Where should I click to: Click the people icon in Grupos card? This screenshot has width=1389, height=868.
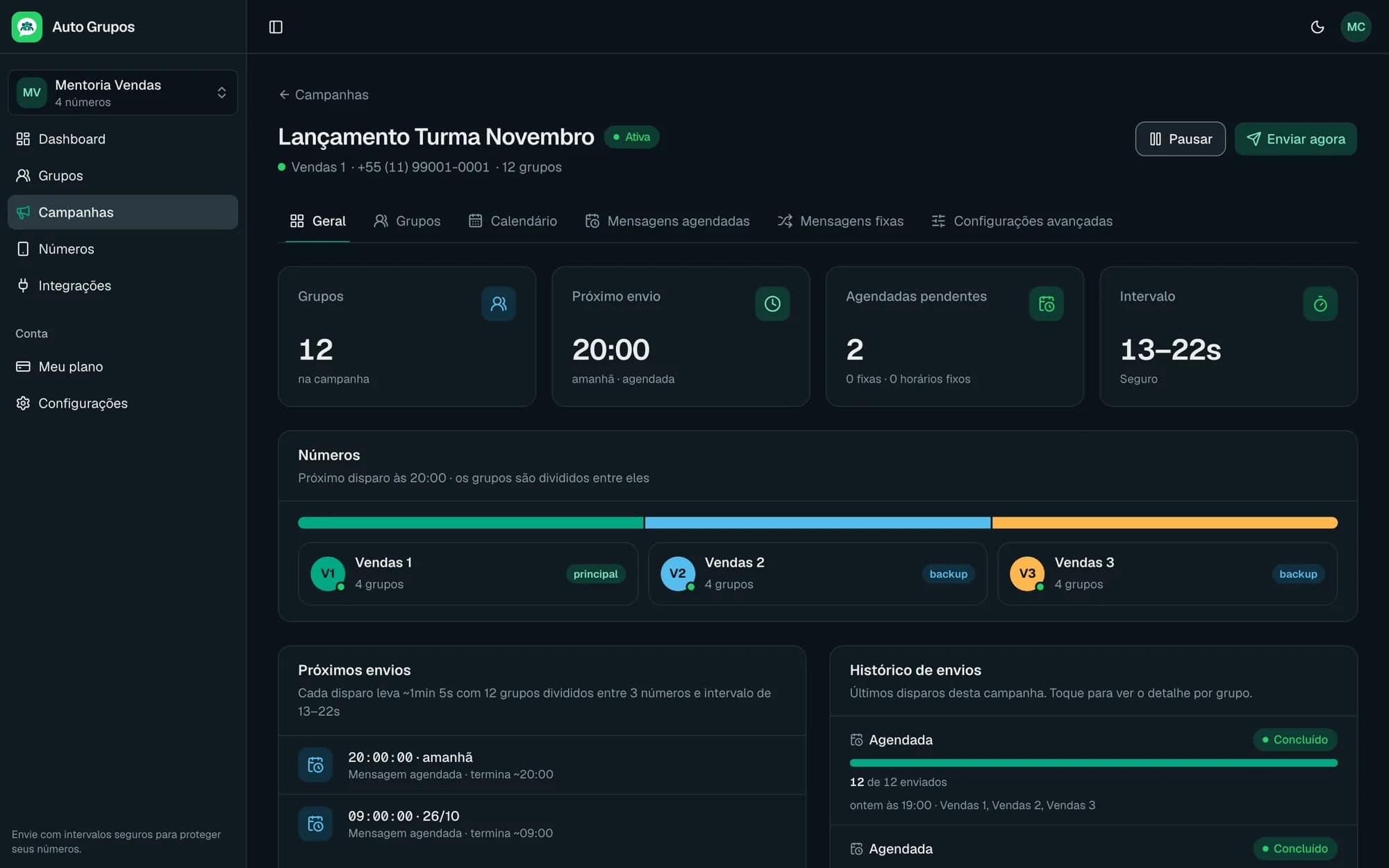tap(499, 303)
